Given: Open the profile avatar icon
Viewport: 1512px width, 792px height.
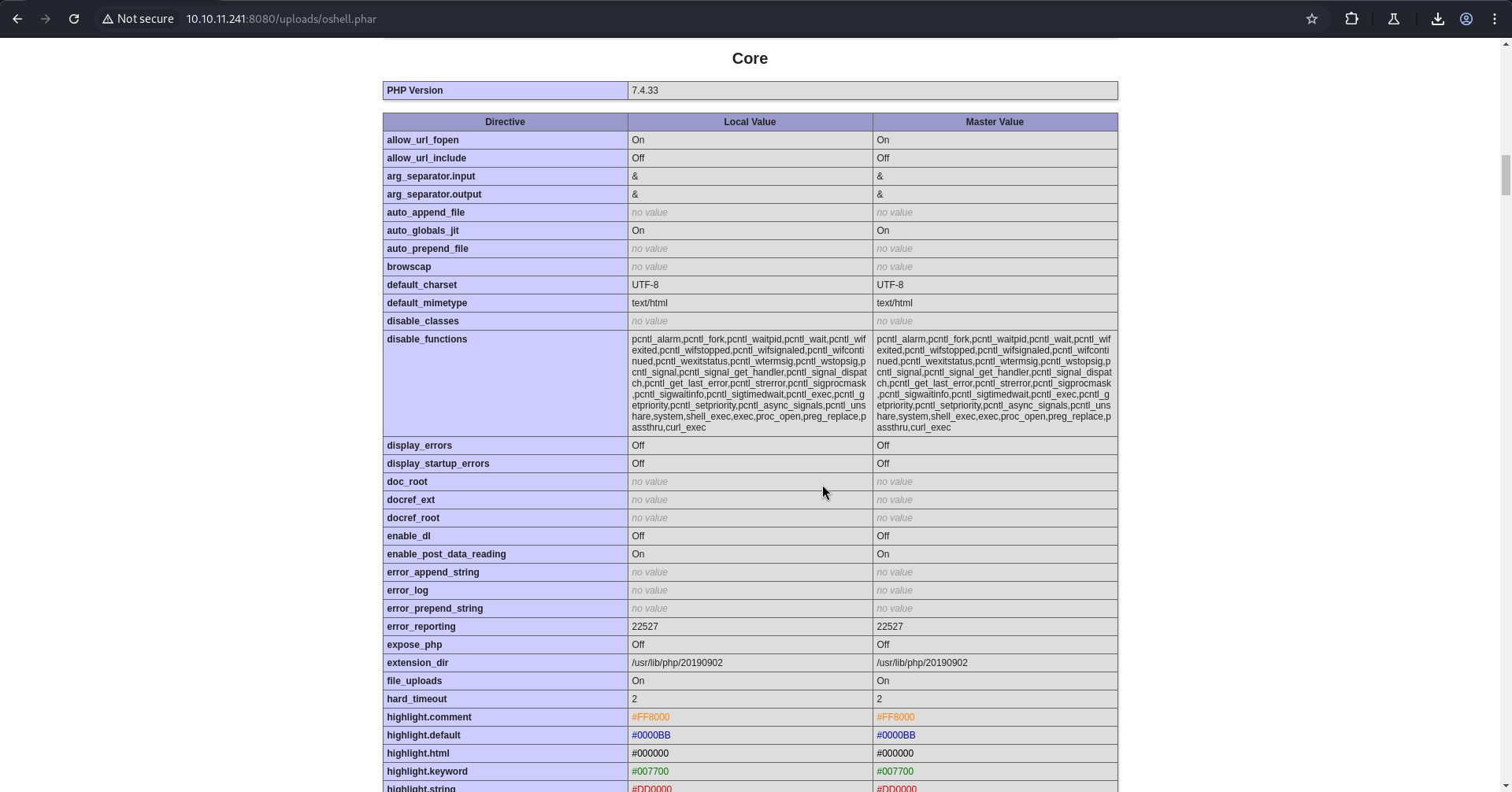Looking at the screenshot, I should coord(1466,19).
